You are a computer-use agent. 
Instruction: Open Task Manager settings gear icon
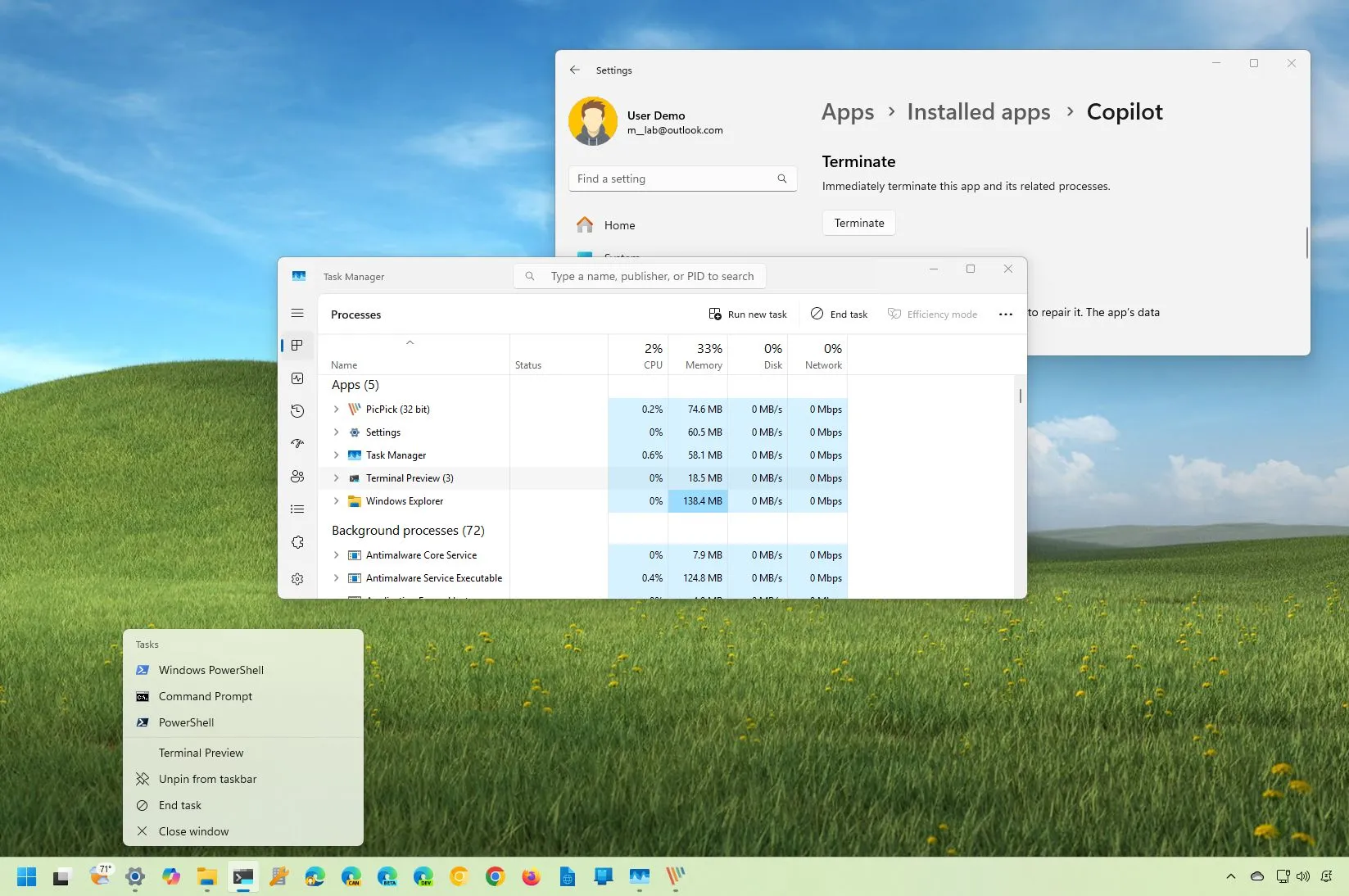coord(297,579)
